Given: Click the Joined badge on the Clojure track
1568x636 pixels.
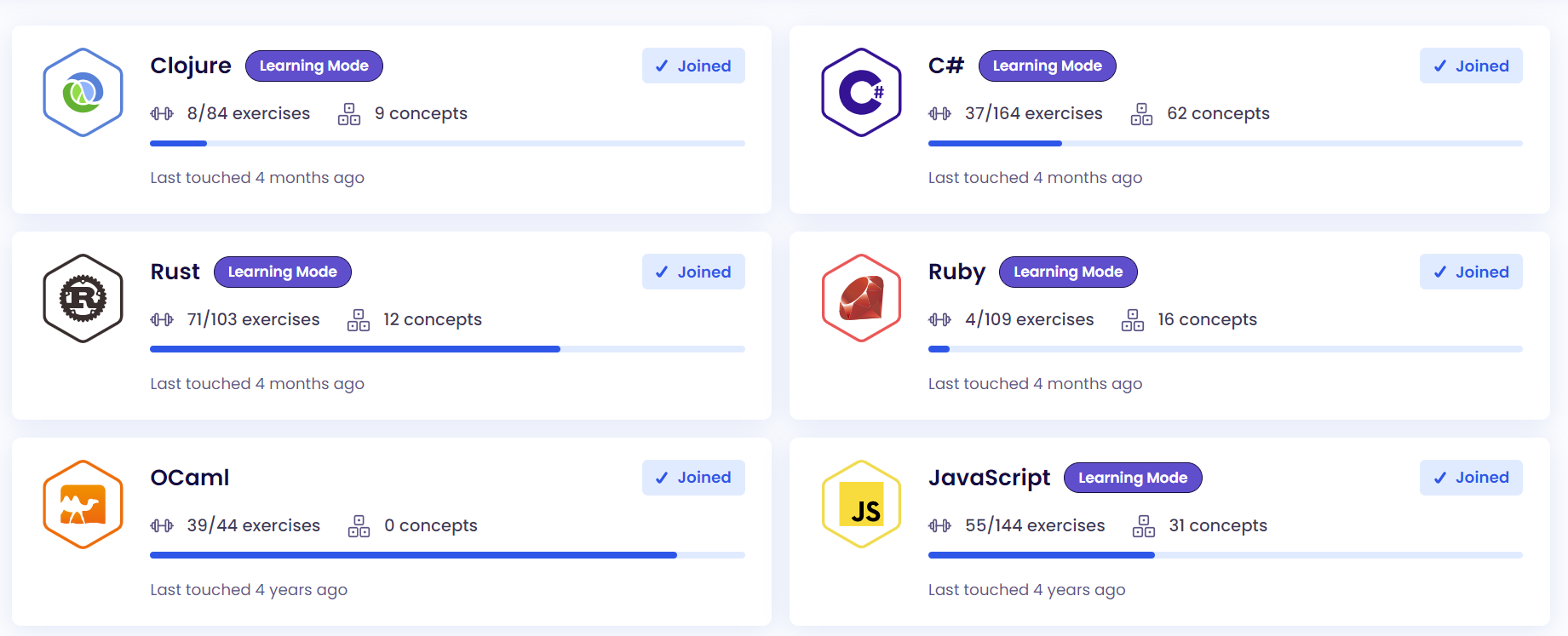Looking at the screenshot, I should tap(693, 66).
